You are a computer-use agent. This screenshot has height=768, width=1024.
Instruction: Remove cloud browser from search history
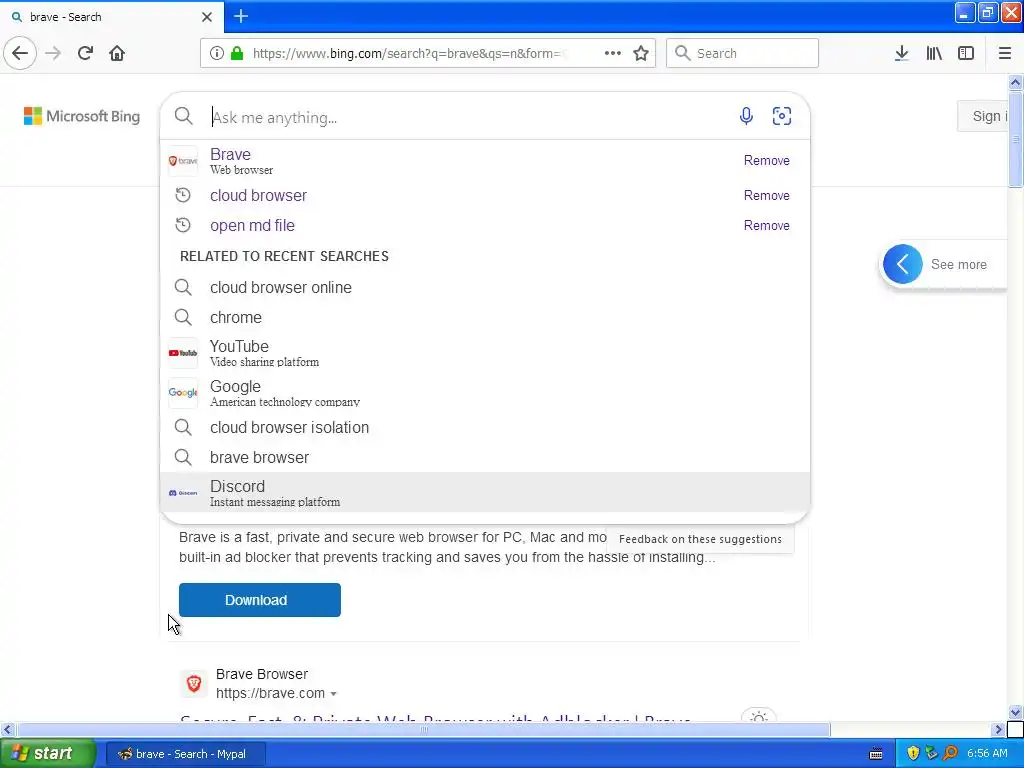[767, 195]
